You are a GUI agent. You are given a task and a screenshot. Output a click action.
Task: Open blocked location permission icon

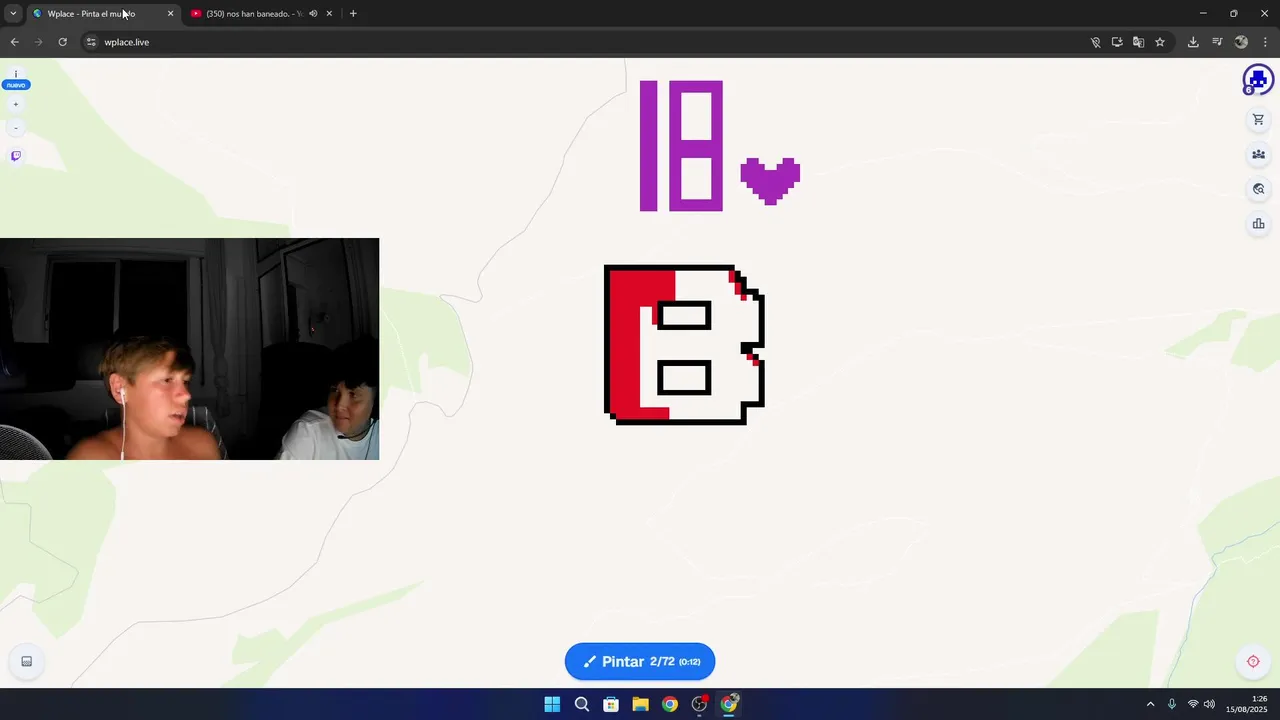click(x=1095, y=42)
